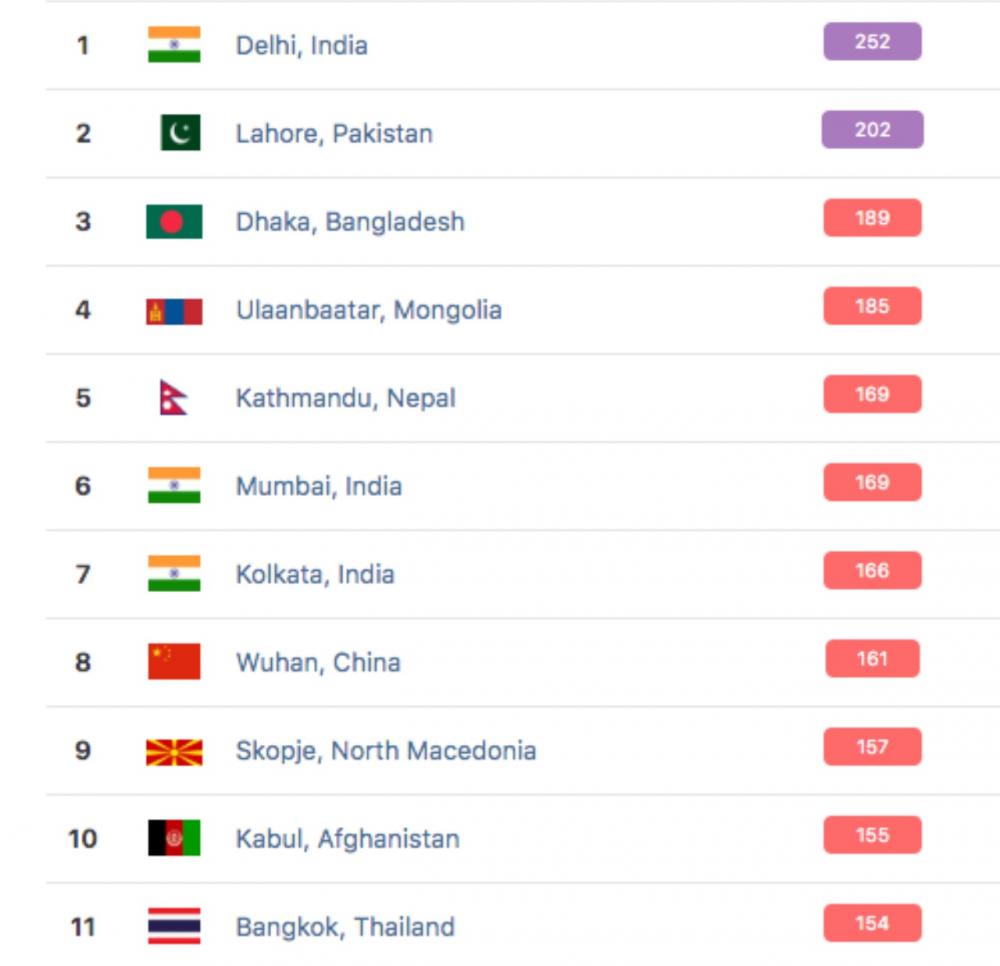Click the Mongolia flag icon

tap(174, 312)
